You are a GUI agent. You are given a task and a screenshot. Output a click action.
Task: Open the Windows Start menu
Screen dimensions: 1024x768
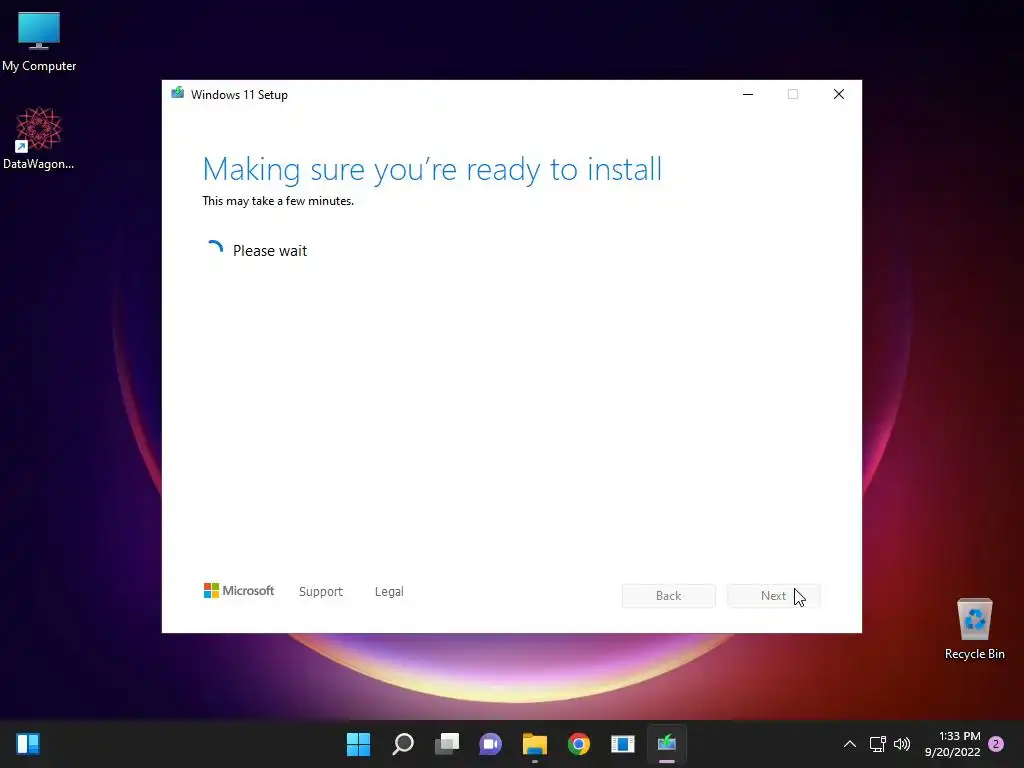click(x=359, y=744)
